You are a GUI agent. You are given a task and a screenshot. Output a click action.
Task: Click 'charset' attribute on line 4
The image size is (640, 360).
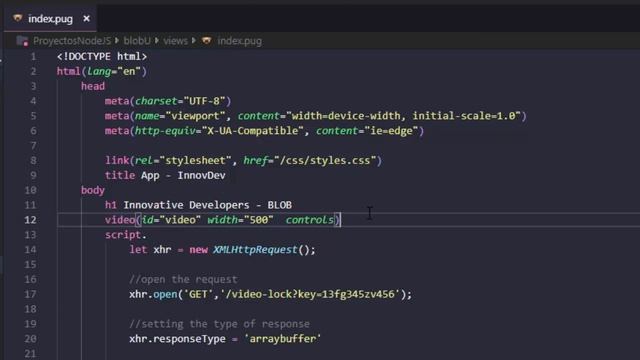coord(156,101)
